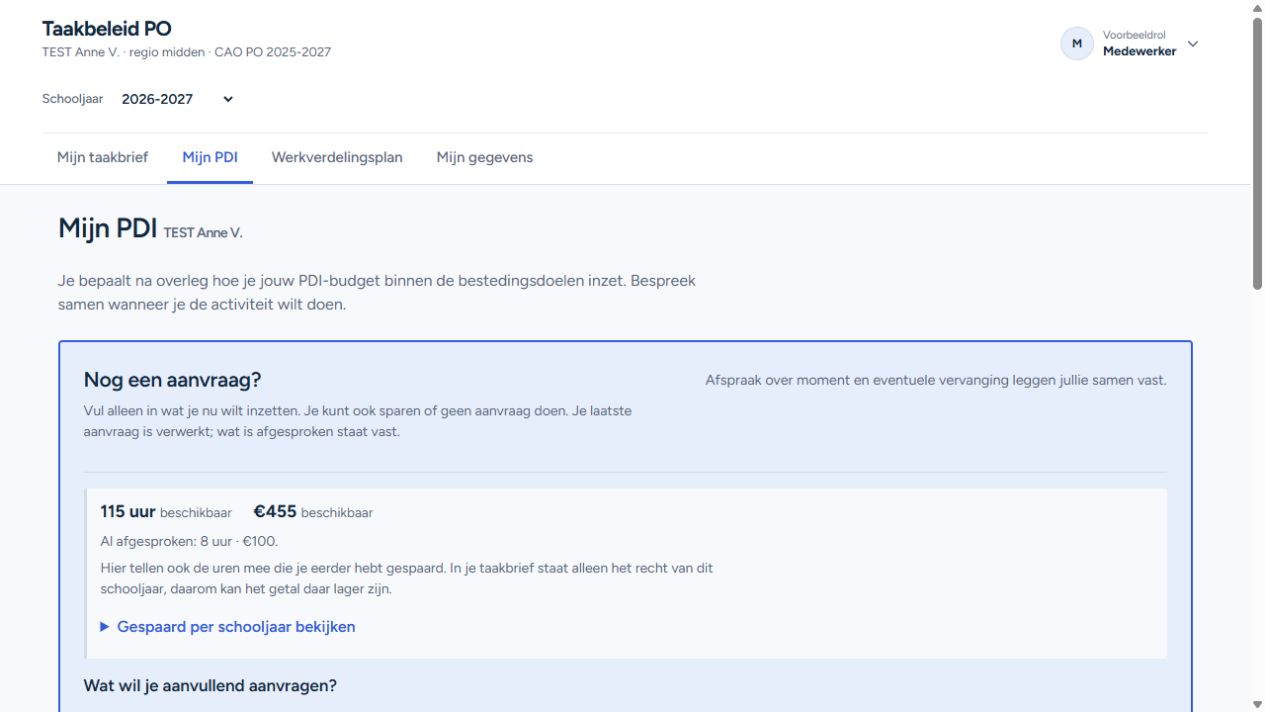Click 'Al afgesproken: 8 uur · €100.' text
The width and height of the screenshot is (1265, 712).
point(189,542)
